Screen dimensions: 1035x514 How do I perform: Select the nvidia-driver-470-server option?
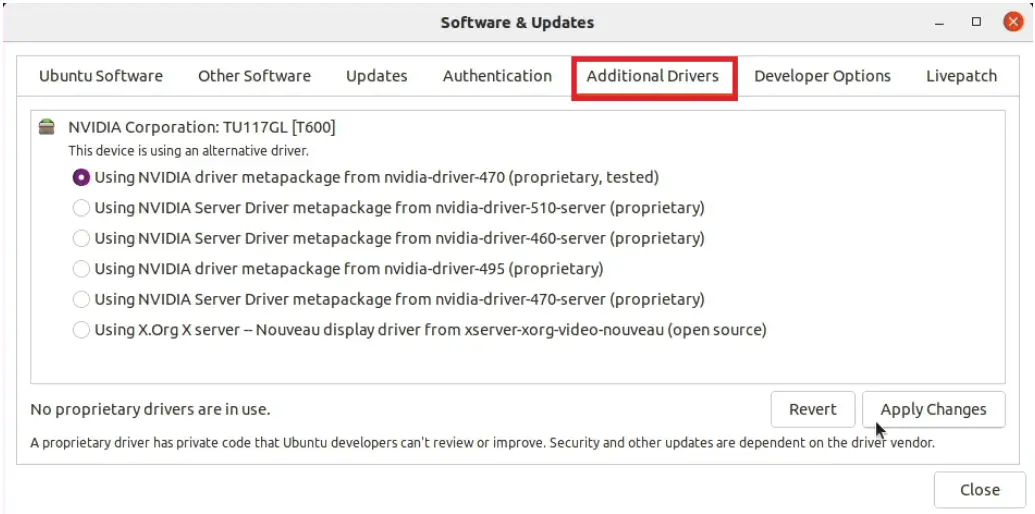(x=82, y=299)
